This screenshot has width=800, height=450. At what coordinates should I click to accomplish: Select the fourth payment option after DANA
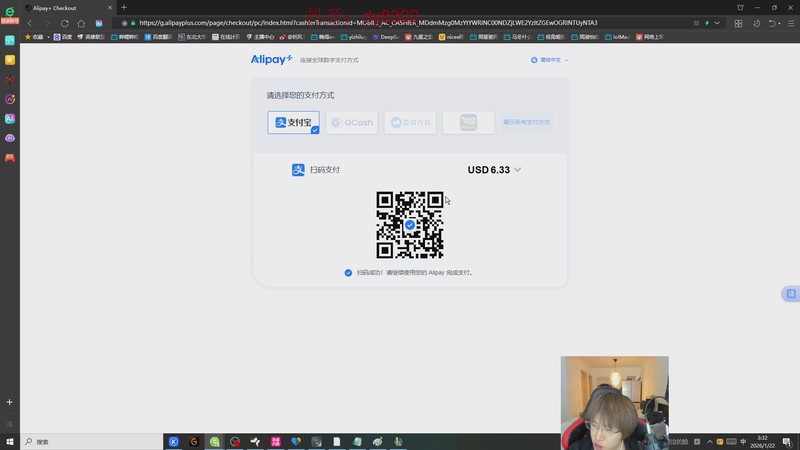click(x=468, y=122)
